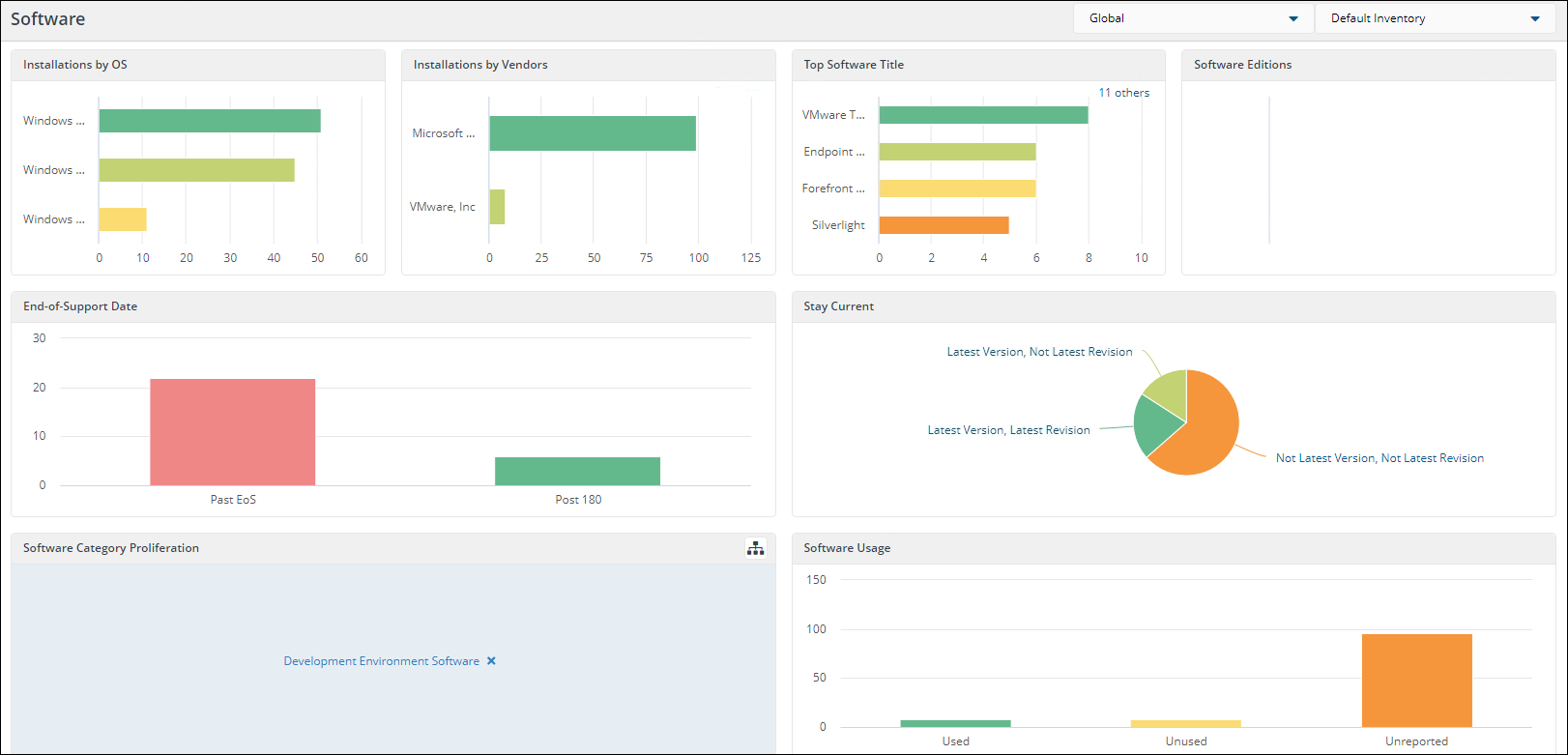The image size is (1568, 755).
Task: Click 'Latest Version, Not Latest Revision' label
Action: click(1039, 352)
